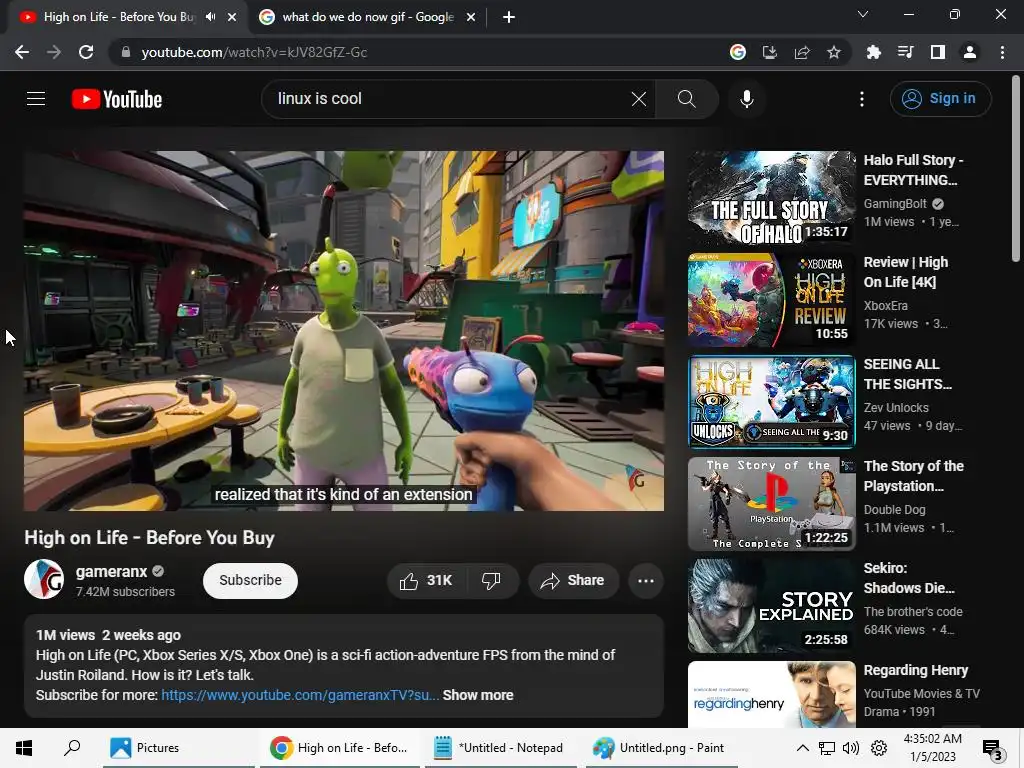Close the 'what do we do now gif' tab
This screenshot has height=768, width=1024.
tap(471, 17)
